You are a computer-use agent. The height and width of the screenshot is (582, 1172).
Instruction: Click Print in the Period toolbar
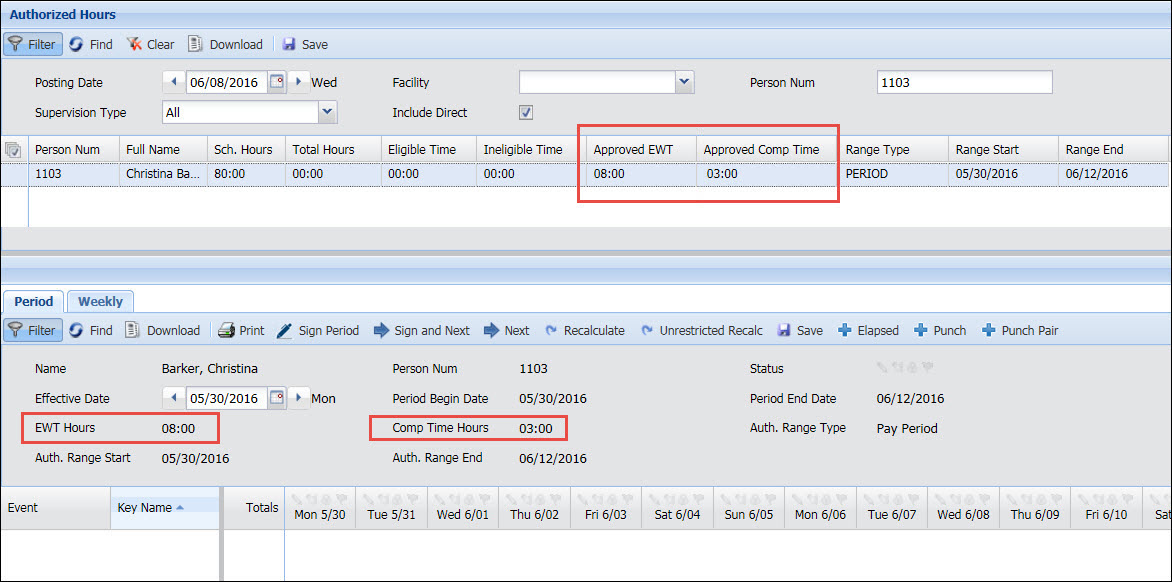[241, 330]
